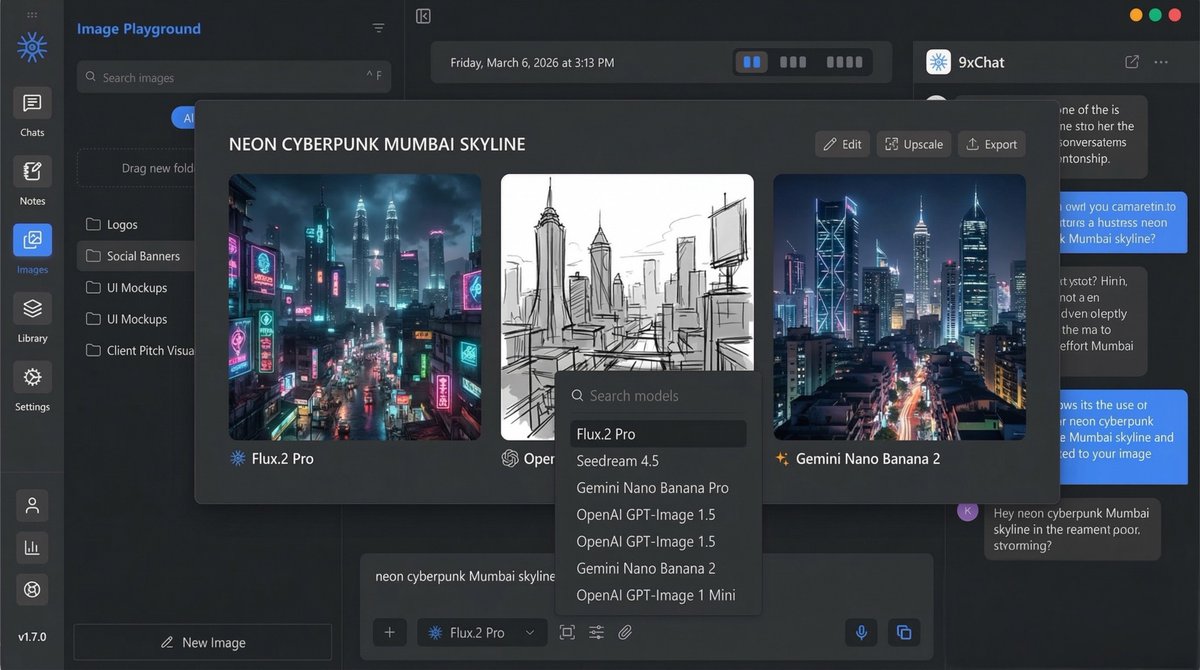
Task: Click the Search images field
Action: coord(234,77)
